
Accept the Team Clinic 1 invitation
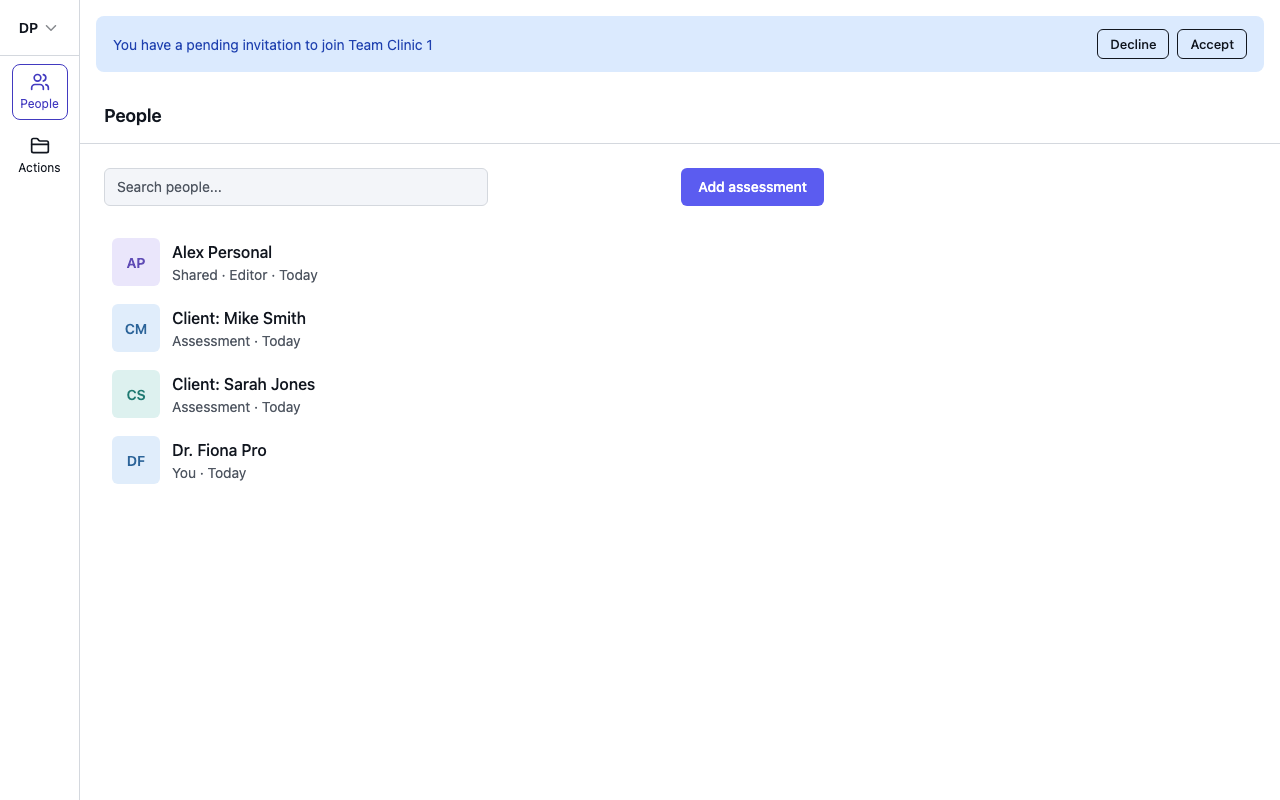(1212, 44)
